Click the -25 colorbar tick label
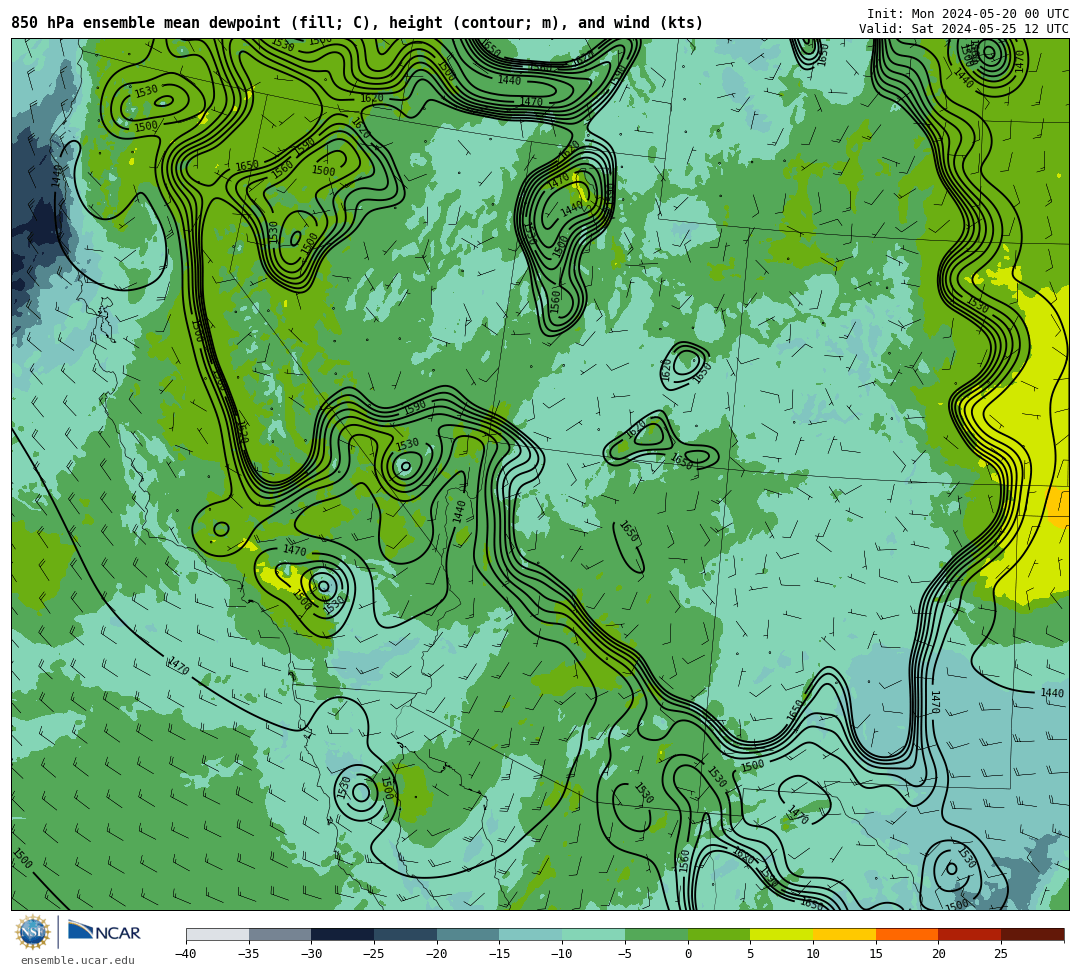The width and height of the screenshot is (1080, 973). [x=373, y=954]
